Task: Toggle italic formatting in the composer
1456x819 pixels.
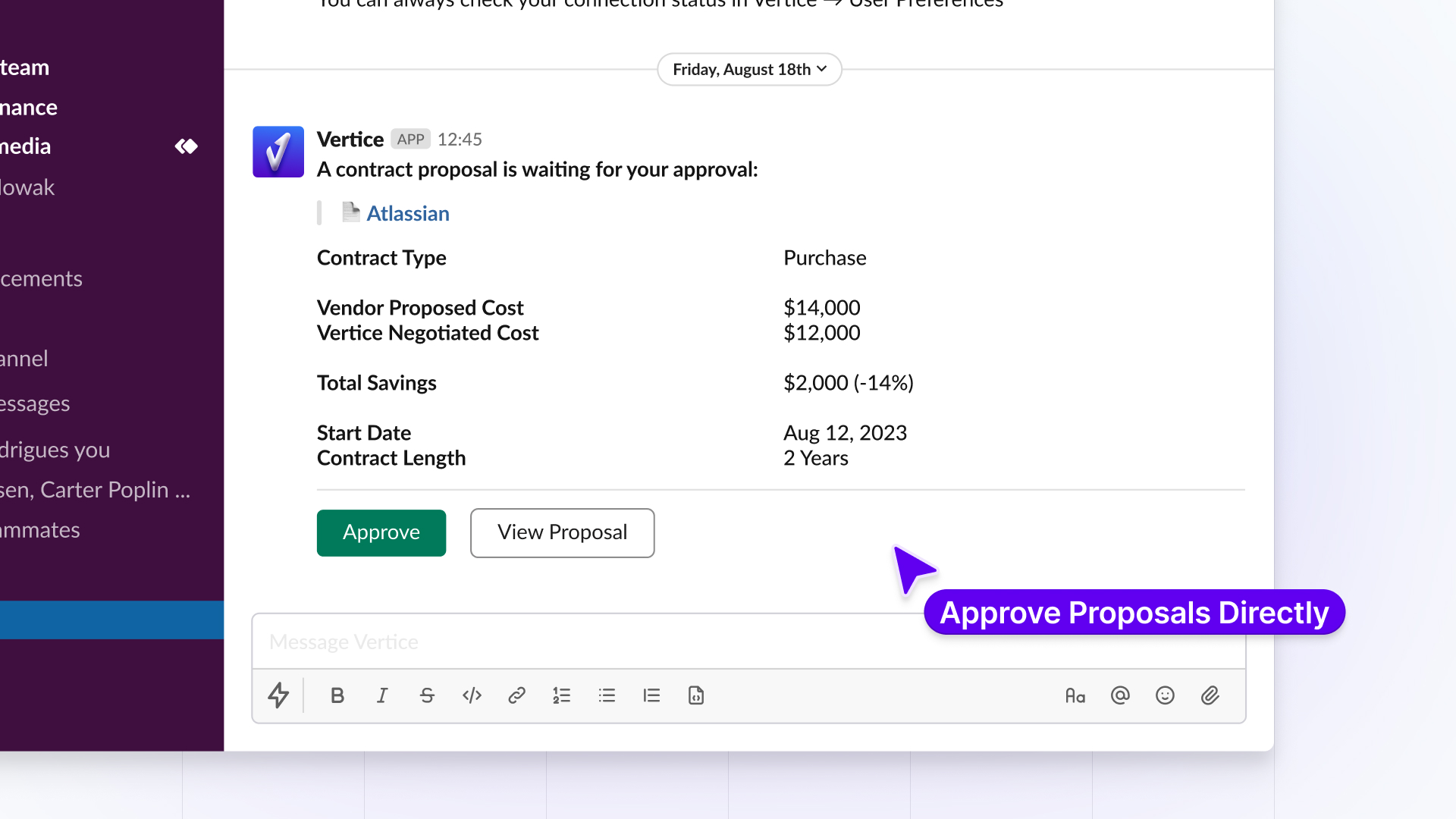Action: click(382, 695)
